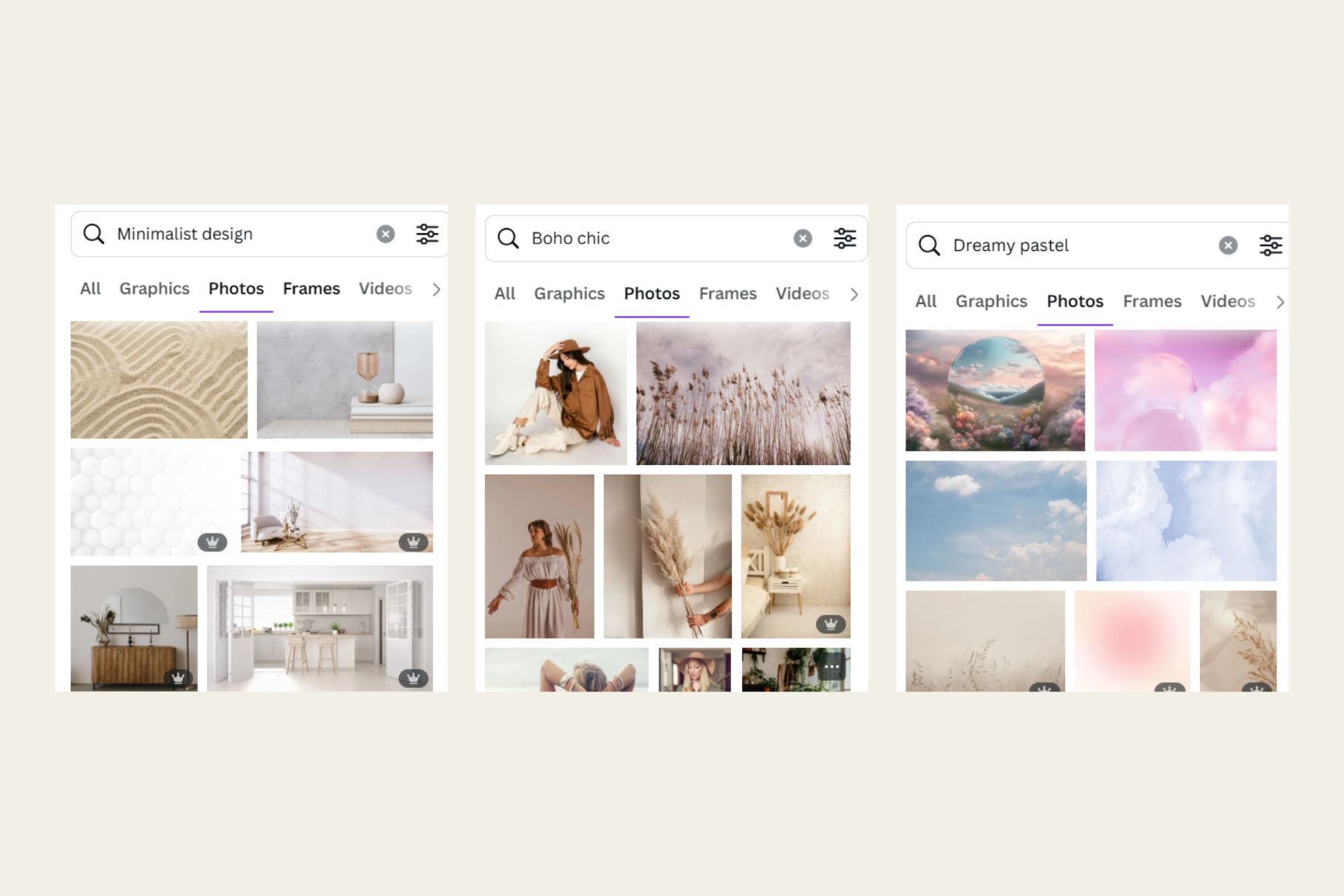Open filters in the Dreamy pastel panel

click(x=1271, y=245)
